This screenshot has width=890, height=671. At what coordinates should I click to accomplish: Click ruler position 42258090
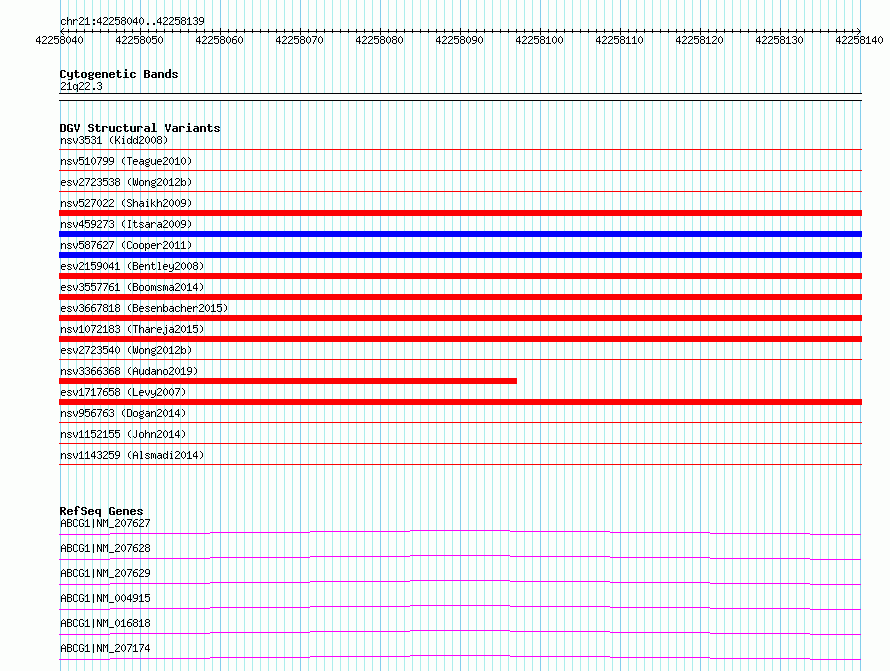[459, 40]
